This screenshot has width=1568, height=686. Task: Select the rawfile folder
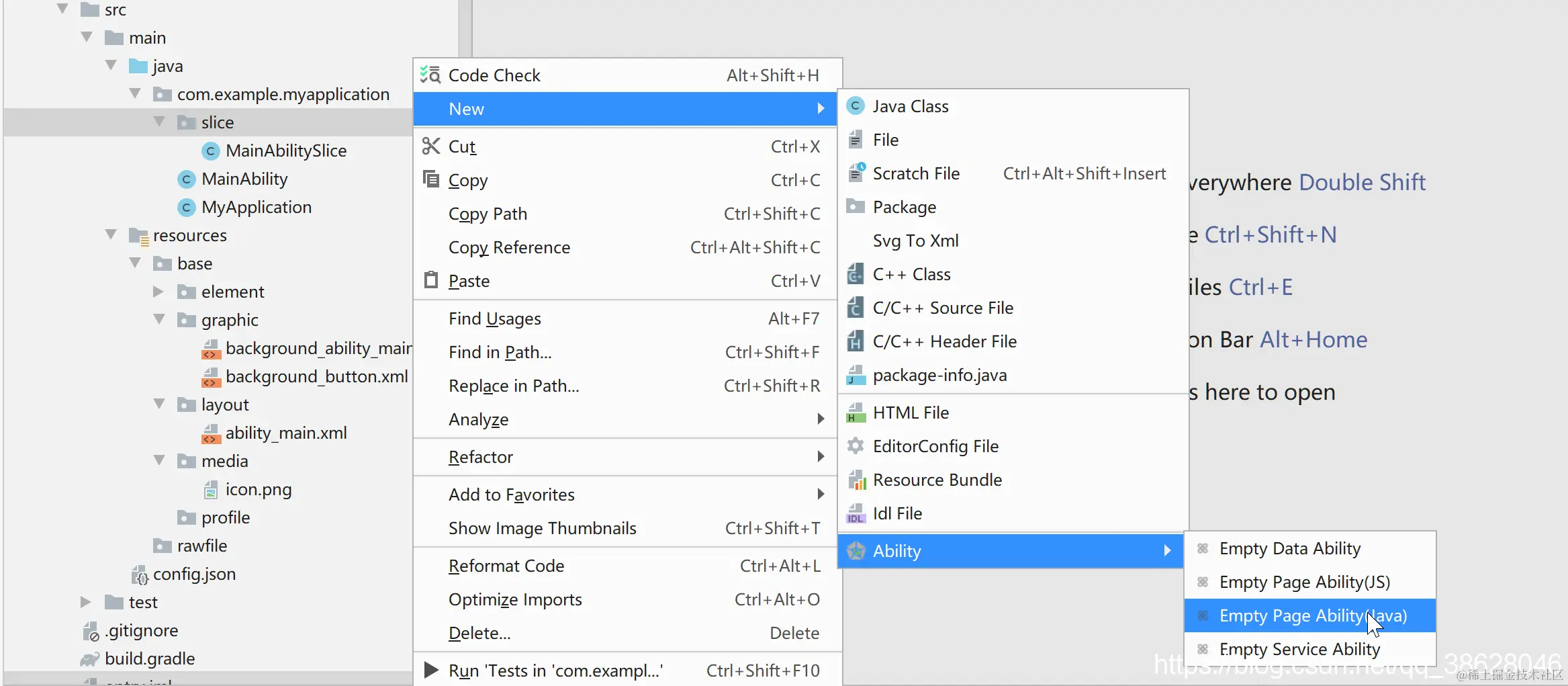point(201,546)
